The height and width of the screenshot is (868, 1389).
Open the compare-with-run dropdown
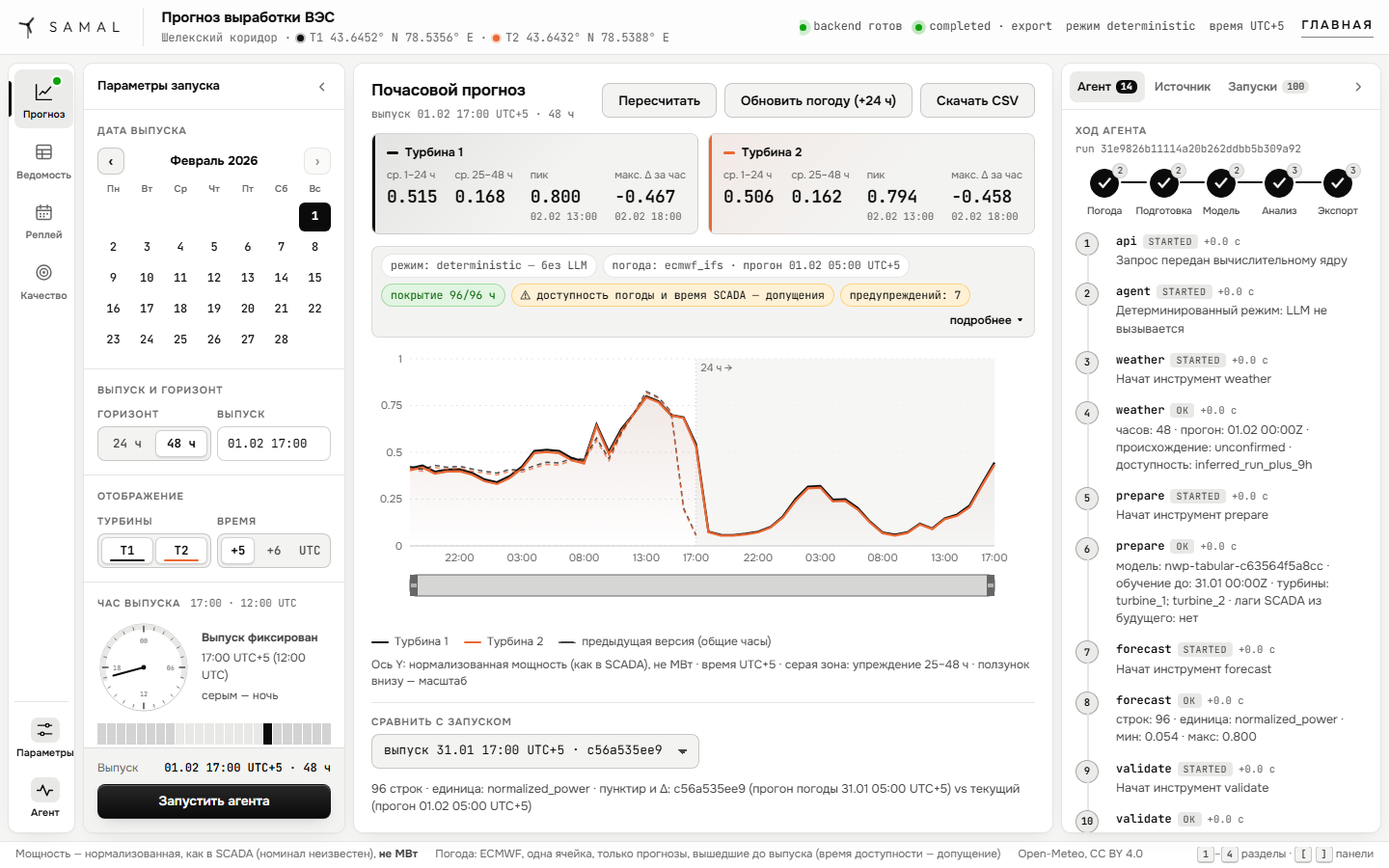[535, 751]
